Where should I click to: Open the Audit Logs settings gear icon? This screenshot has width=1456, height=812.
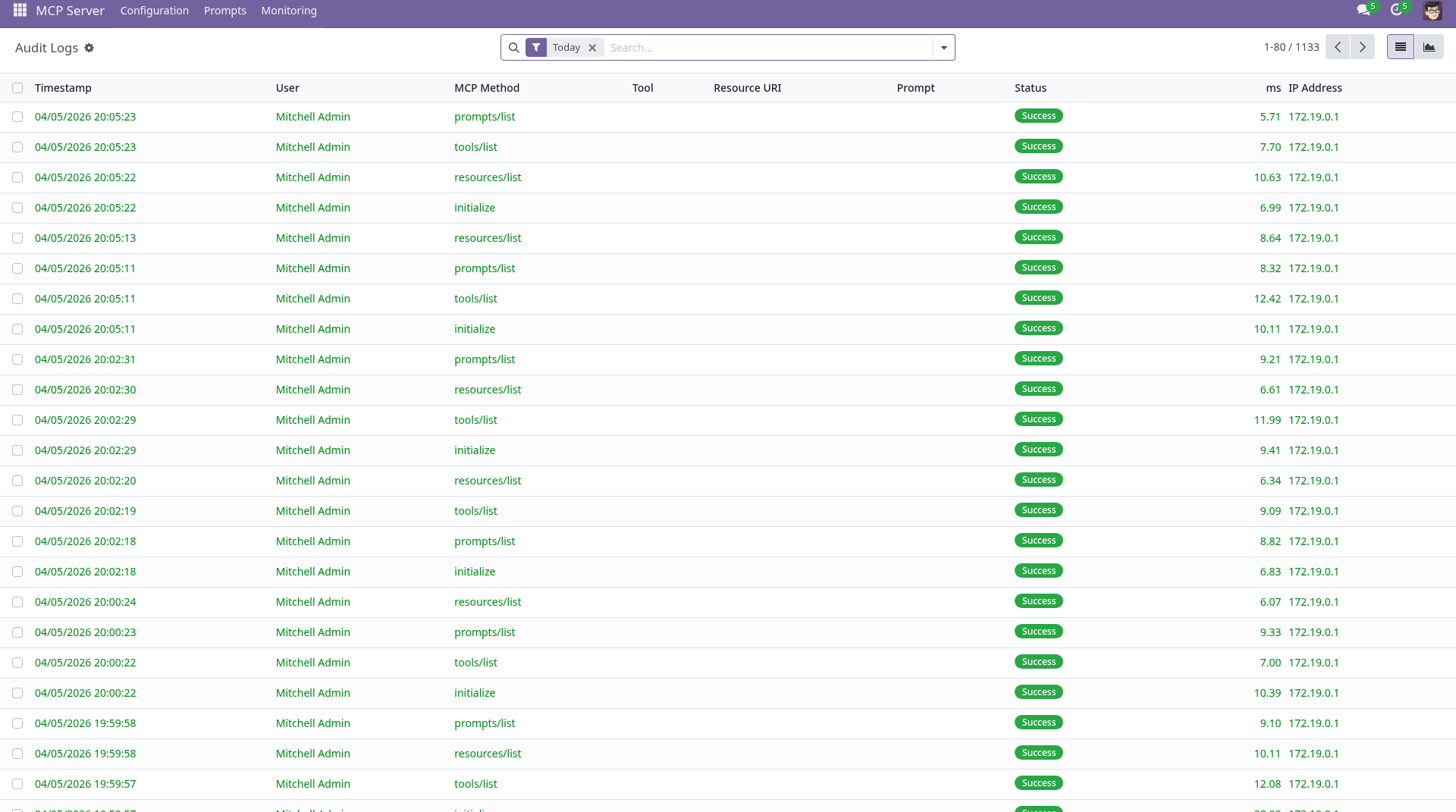pyautogui.click(x=89, y=48)
